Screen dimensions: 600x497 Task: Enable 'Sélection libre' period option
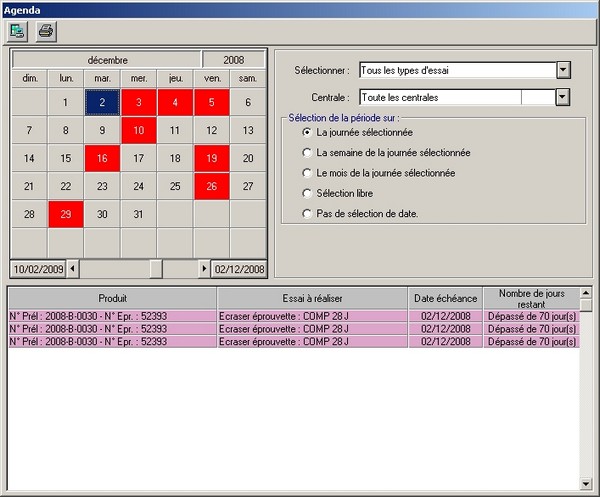307,193
